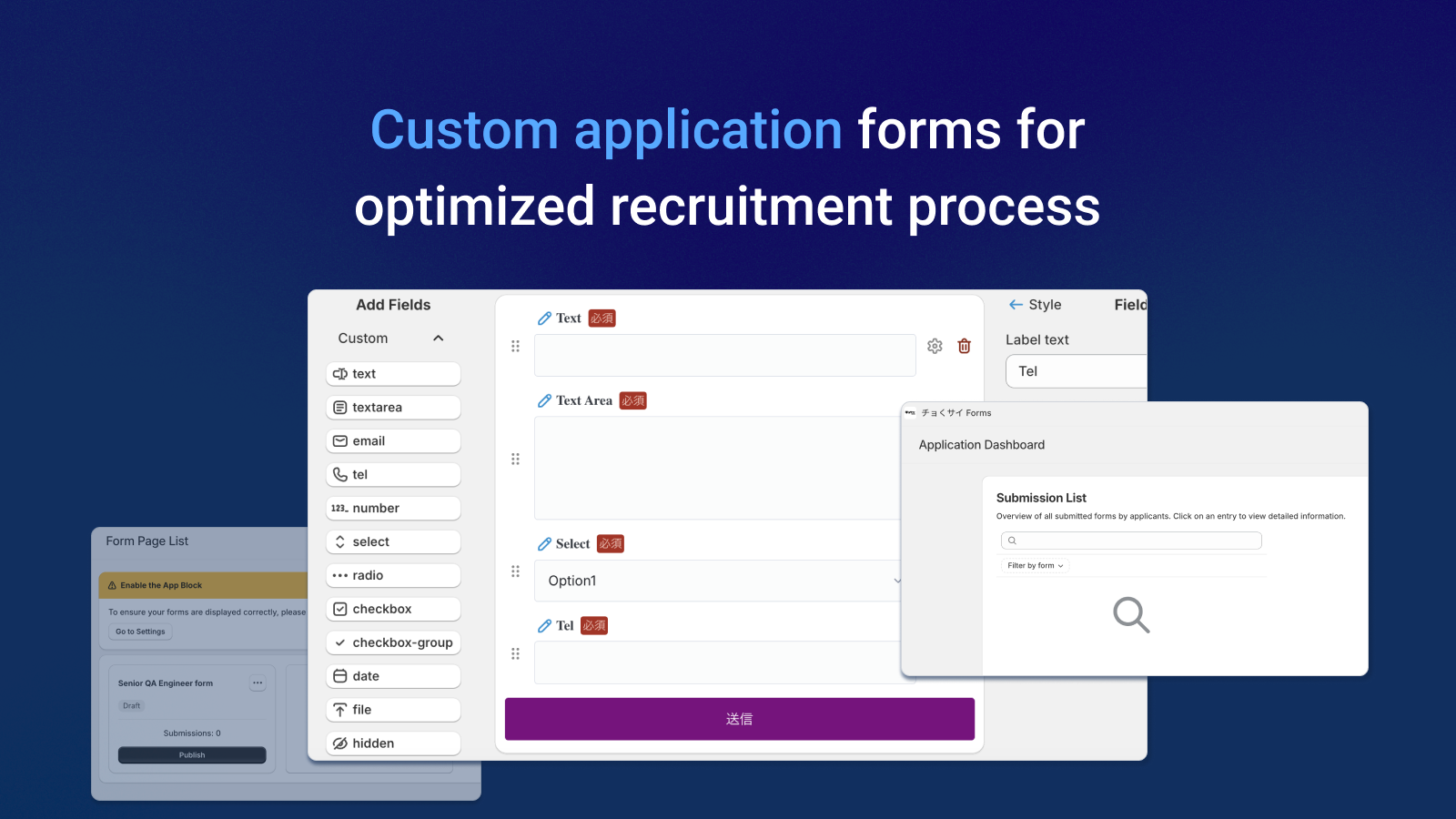1456x819 pixels.
Task: Add a hidden field from the sidebar
Action: click(392, 743)
